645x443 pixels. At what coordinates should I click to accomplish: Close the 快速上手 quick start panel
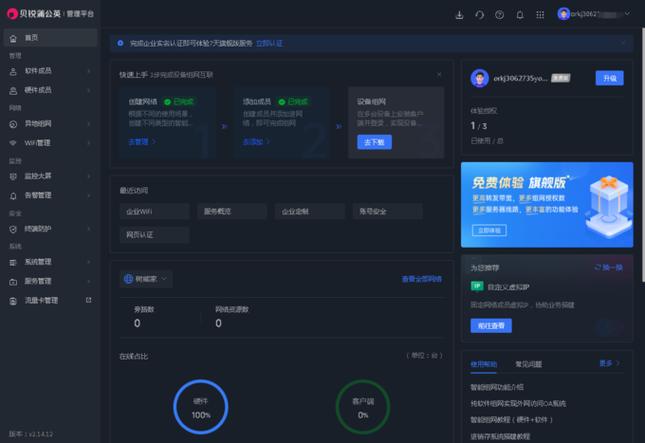(x=439, y=74)
